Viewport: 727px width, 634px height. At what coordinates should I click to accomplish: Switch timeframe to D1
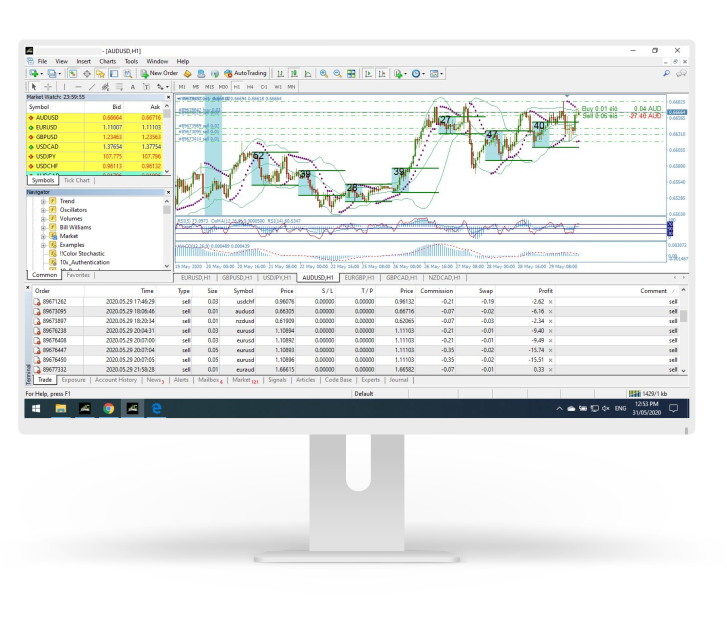click(264, 87)
